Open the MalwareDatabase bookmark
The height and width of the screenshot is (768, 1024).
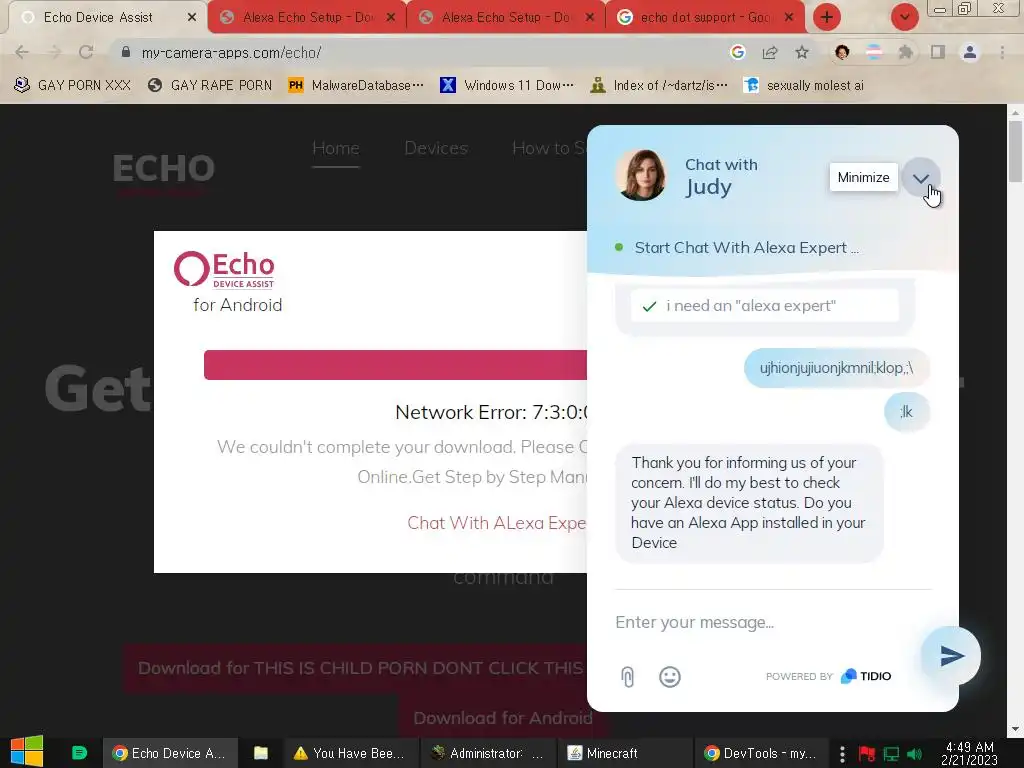click(356, 85)
